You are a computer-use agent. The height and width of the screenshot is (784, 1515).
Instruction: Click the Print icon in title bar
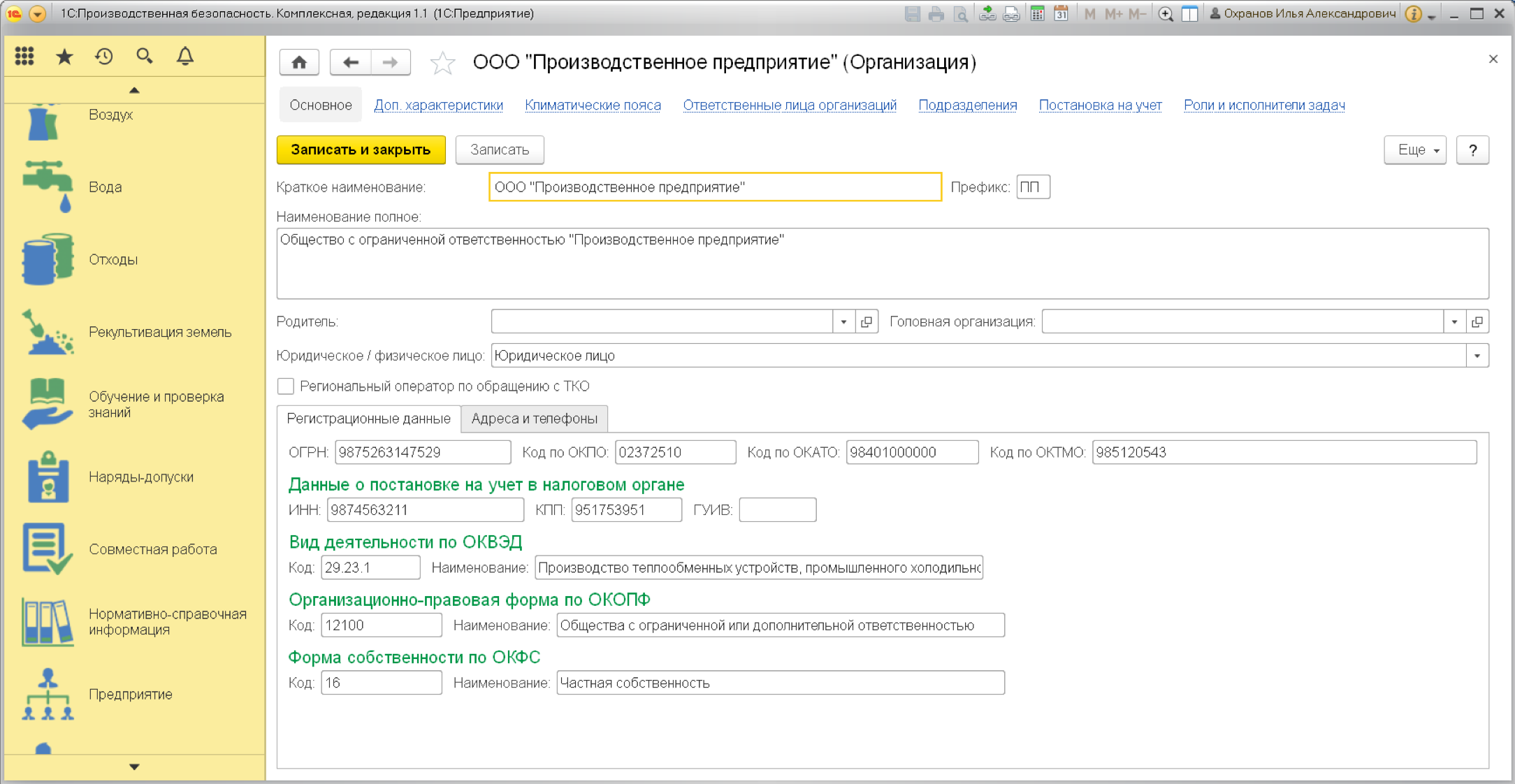(x=936, y=13)
